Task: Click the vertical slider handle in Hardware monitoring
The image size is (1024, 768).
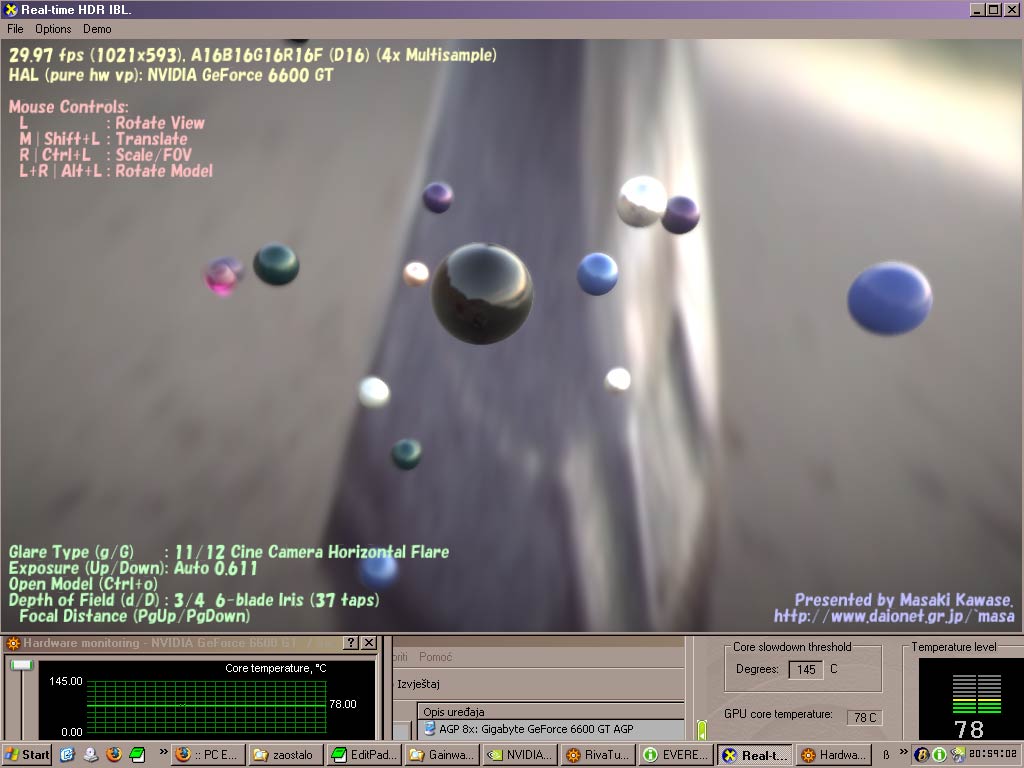Action: point(21,666)
